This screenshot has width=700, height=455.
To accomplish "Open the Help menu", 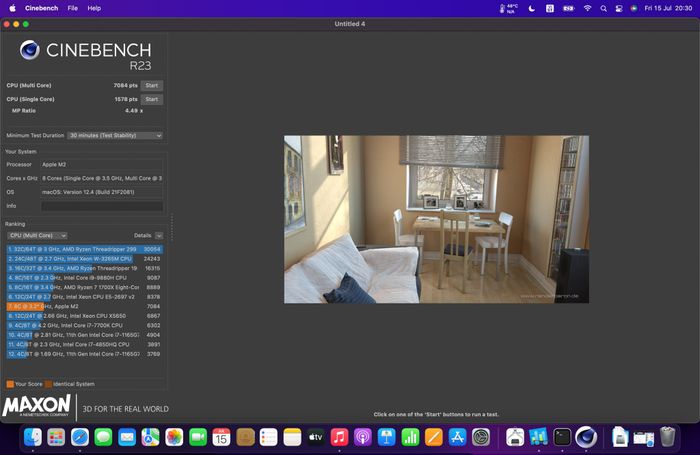I will click(x=94, y=8).
